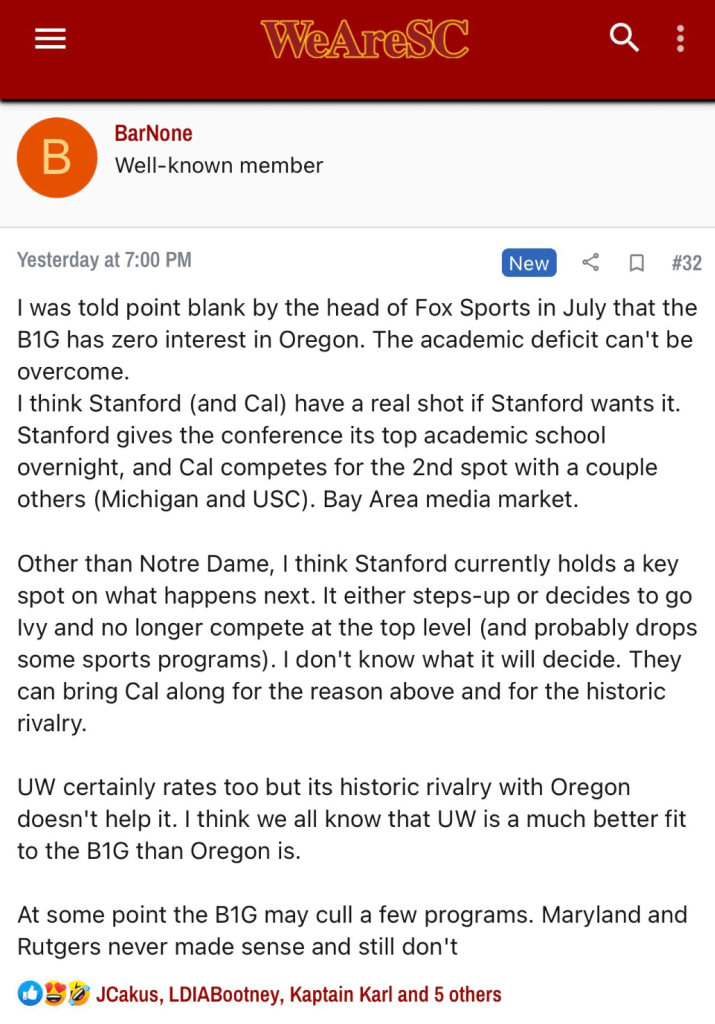715x1024 pixels.
Task: Share post #32 via share icon
Action: [591, 263]
